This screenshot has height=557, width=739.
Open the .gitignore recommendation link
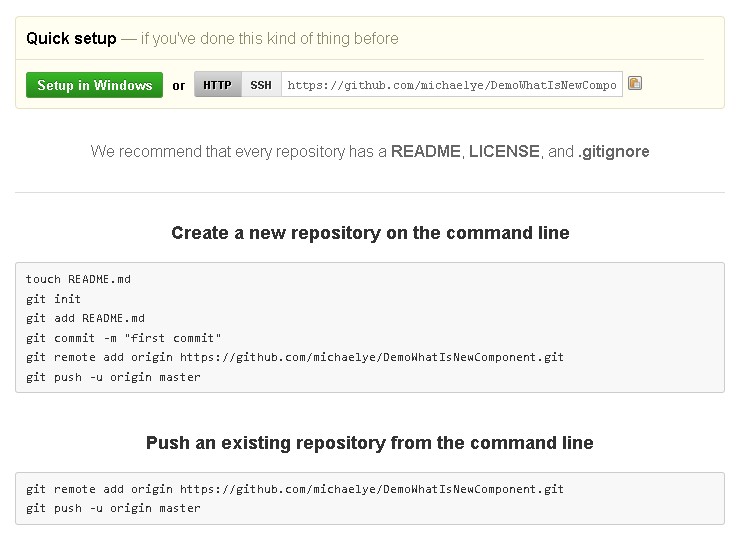pyautogui.click(x=614, y=152)
